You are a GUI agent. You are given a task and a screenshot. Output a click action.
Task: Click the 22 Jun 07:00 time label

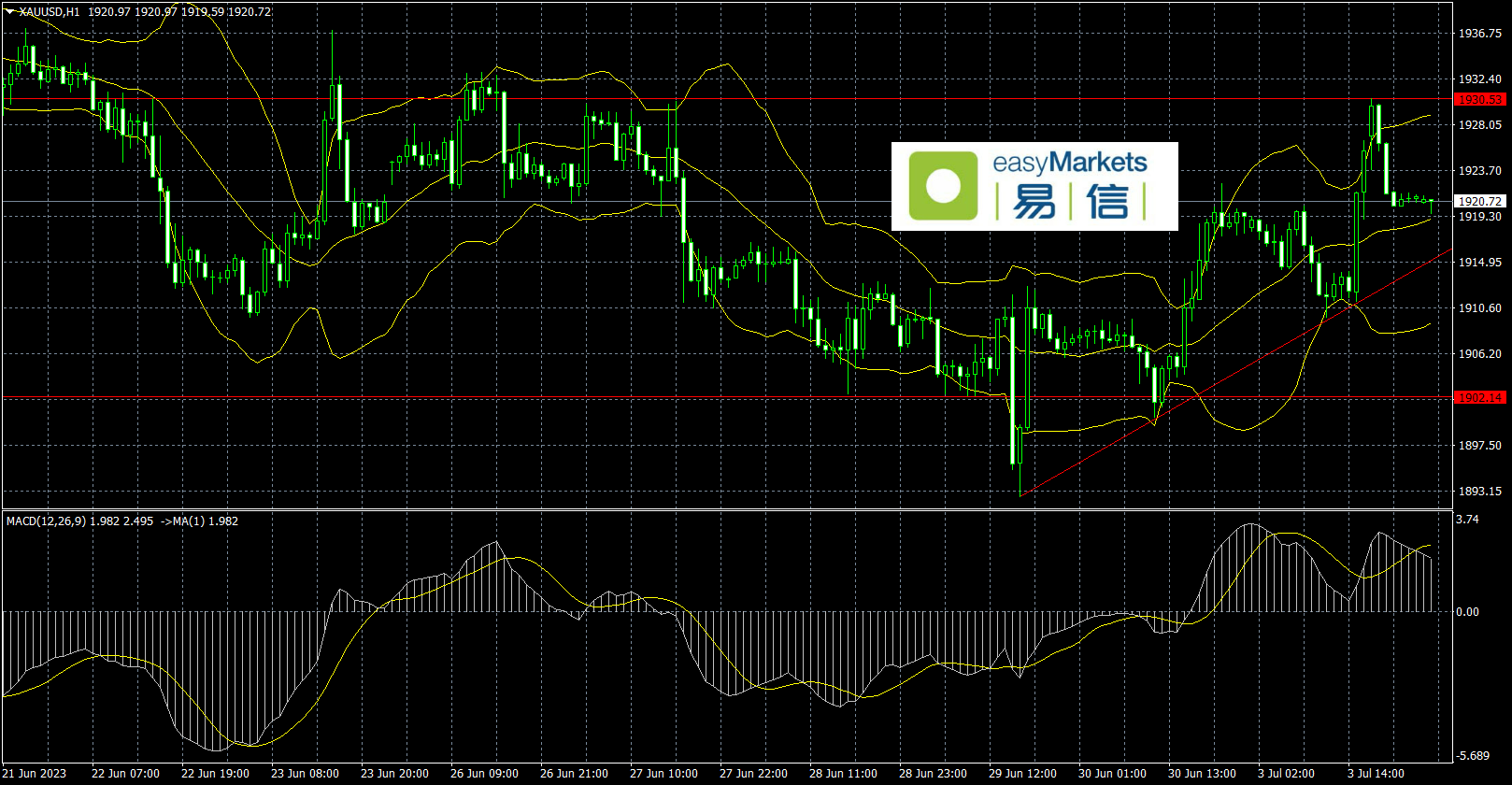[125, 774]
